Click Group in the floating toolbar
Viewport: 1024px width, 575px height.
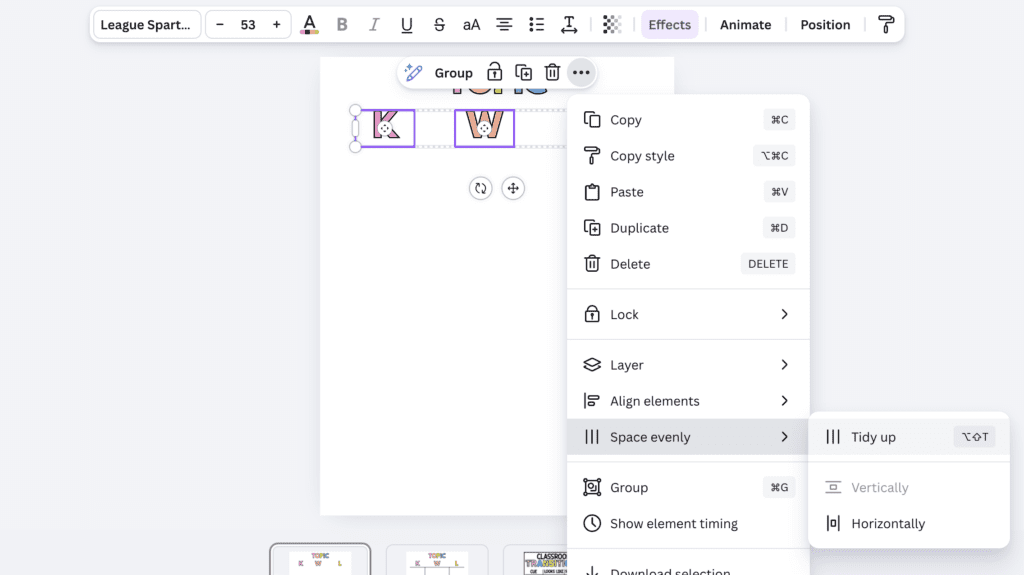pos(453,73)
